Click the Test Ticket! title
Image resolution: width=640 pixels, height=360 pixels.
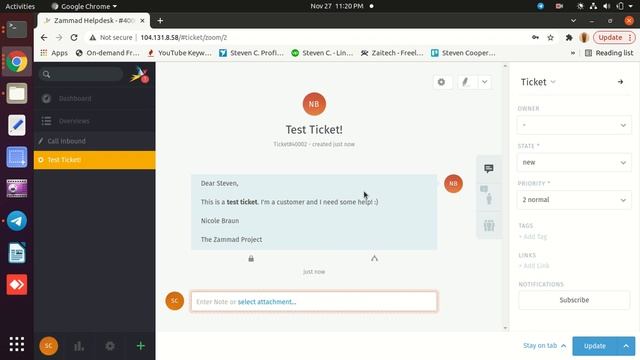314,130
